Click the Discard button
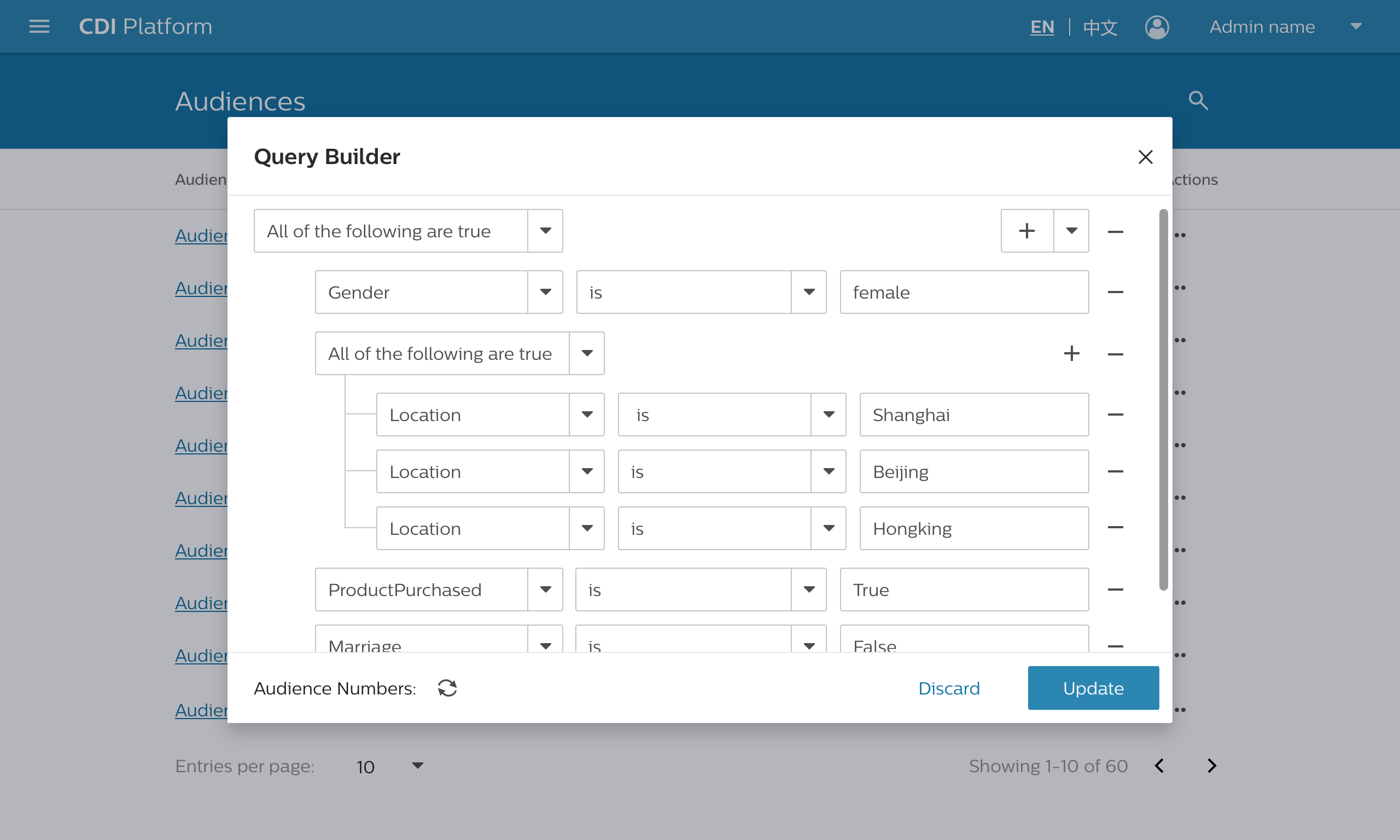 pos(948,689)
